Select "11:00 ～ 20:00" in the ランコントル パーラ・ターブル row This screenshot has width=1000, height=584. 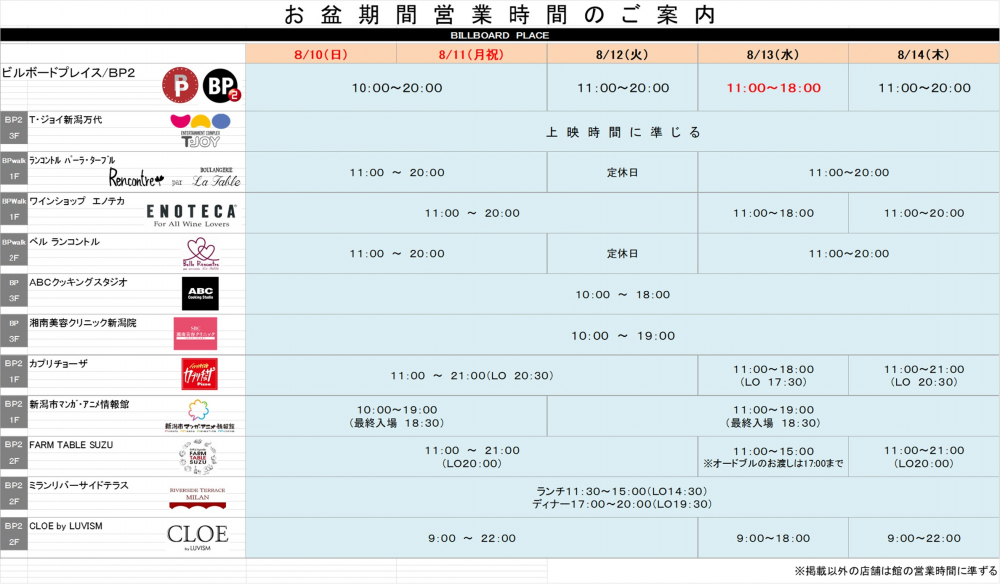point(397,172)
